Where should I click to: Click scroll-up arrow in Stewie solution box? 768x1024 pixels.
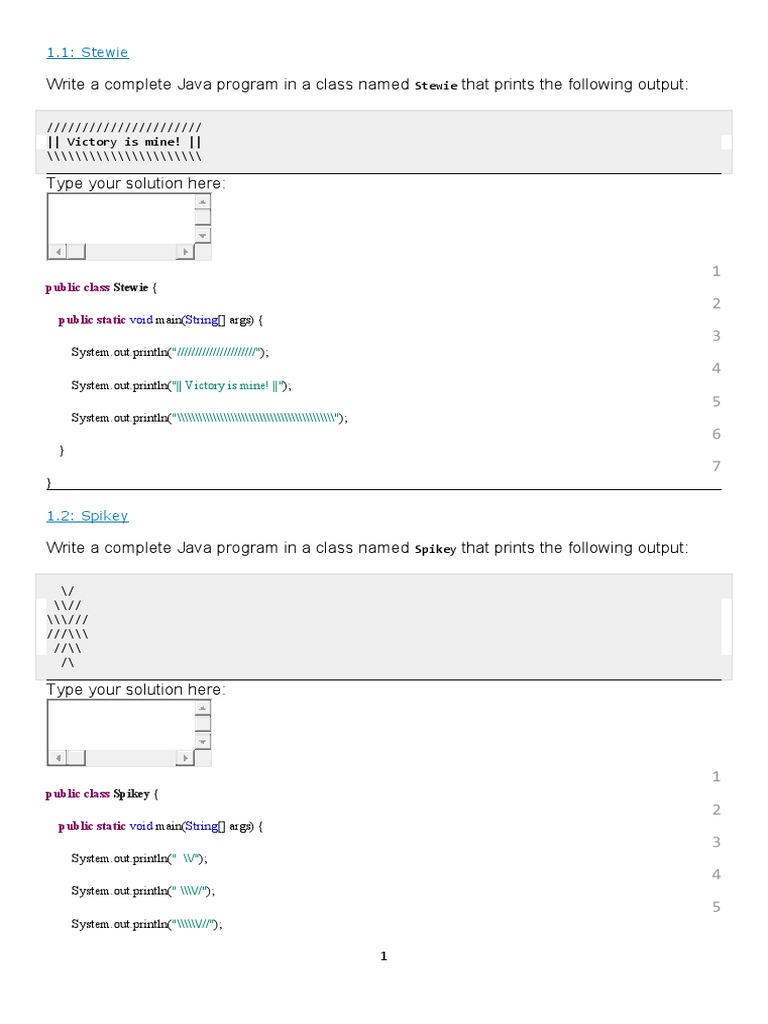(x=203, y=201)
